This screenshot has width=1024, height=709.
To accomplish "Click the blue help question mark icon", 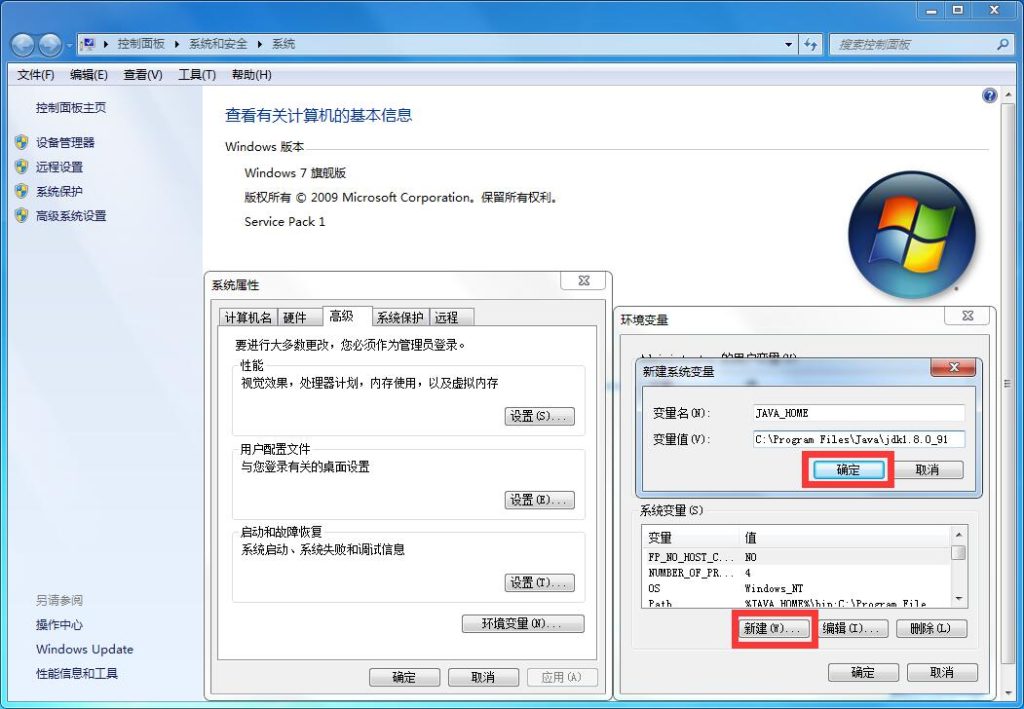I will click(990, 96).
